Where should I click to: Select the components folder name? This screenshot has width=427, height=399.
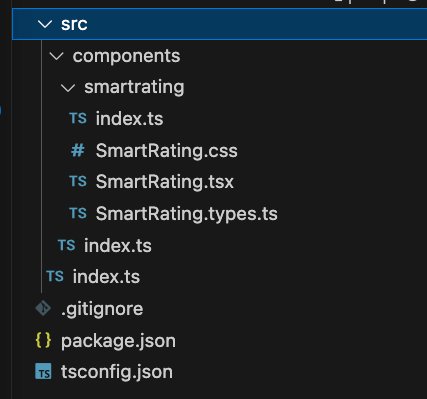point(126,56)
